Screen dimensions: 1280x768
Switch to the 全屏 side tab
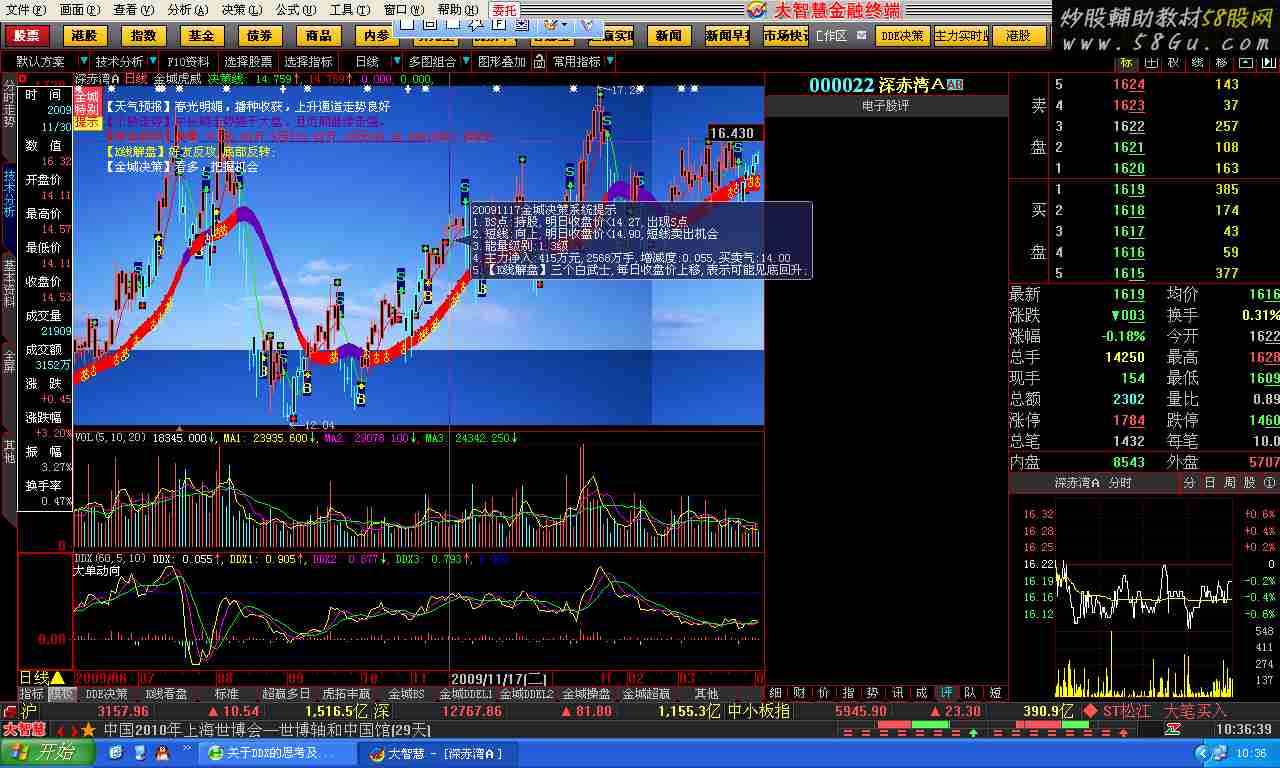pos(9,360)
